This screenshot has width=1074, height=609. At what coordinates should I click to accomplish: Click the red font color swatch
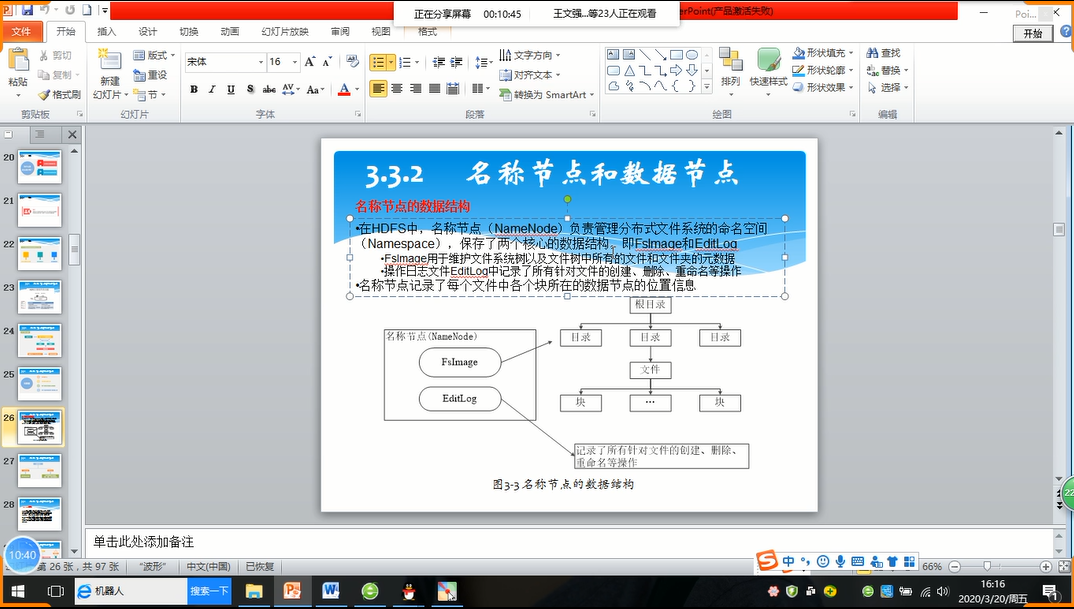point(343,90)
